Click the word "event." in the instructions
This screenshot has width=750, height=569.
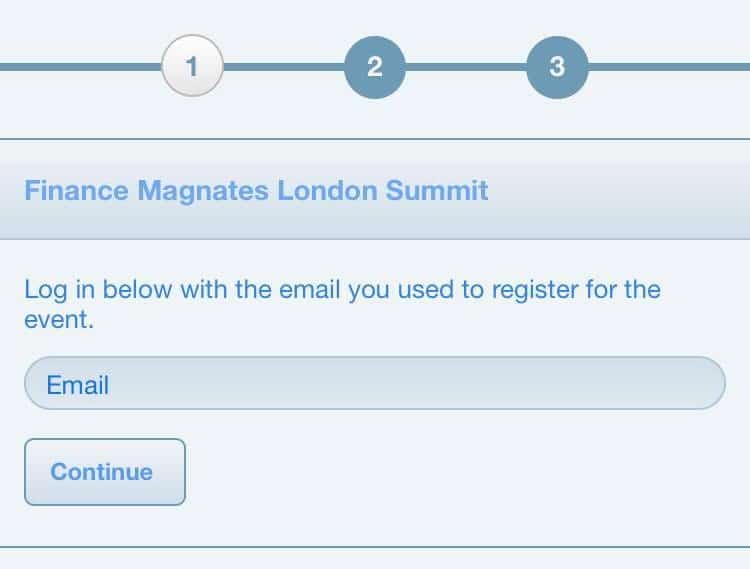(x=59, y=322)
